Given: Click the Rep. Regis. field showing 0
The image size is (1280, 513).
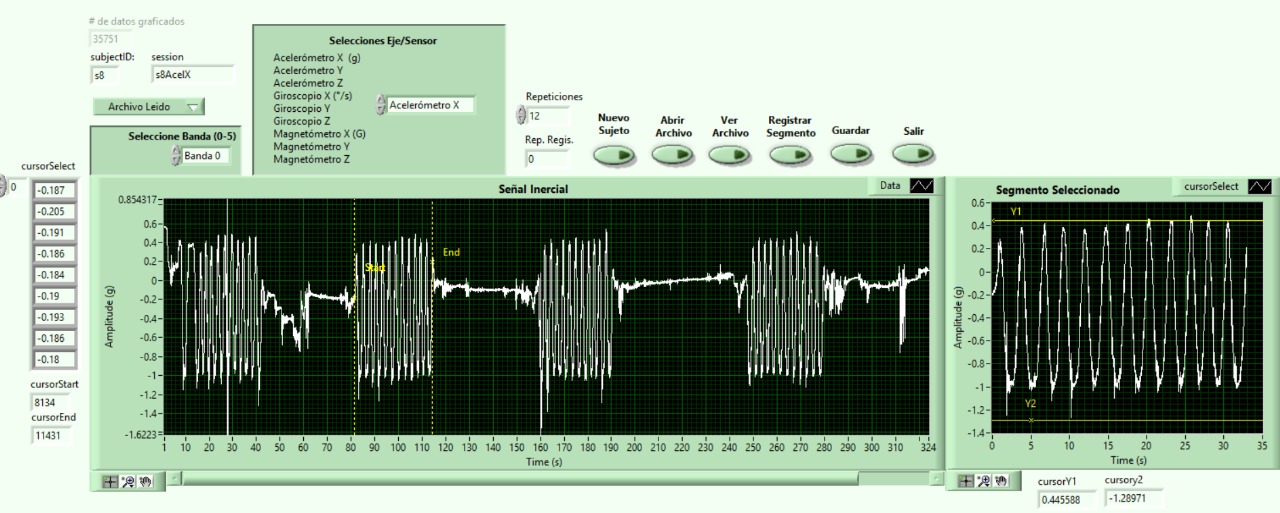Looking at the screenshot, I should [x=546, y=158].
